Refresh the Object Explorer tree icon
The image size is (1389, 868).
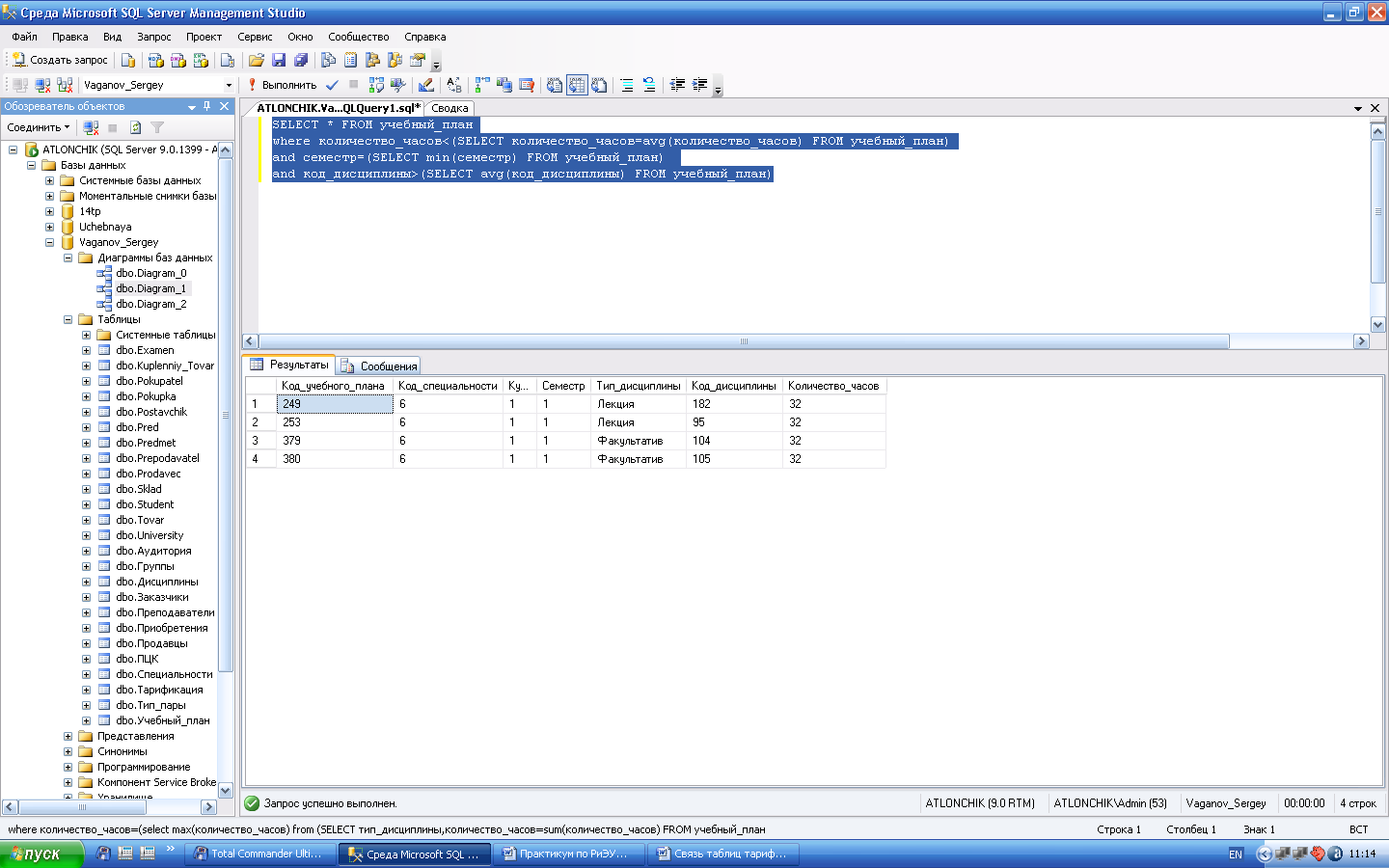[x=135, y=127]
